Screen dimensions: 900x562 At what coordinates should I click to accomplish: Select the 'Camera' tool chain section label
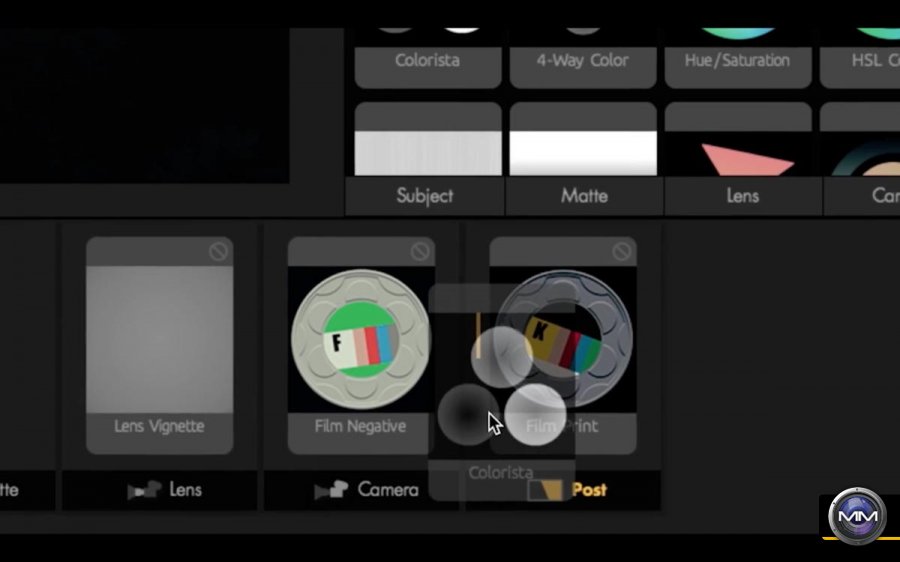click(388, 490)
